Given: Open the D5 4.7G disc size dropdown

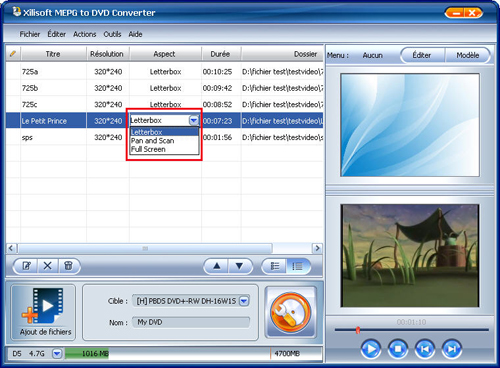Looking at the screenshot, I should tap(57, 353).
